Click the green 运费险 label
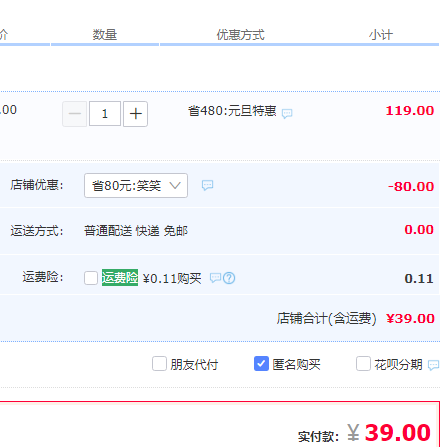 tap(120, 277)
